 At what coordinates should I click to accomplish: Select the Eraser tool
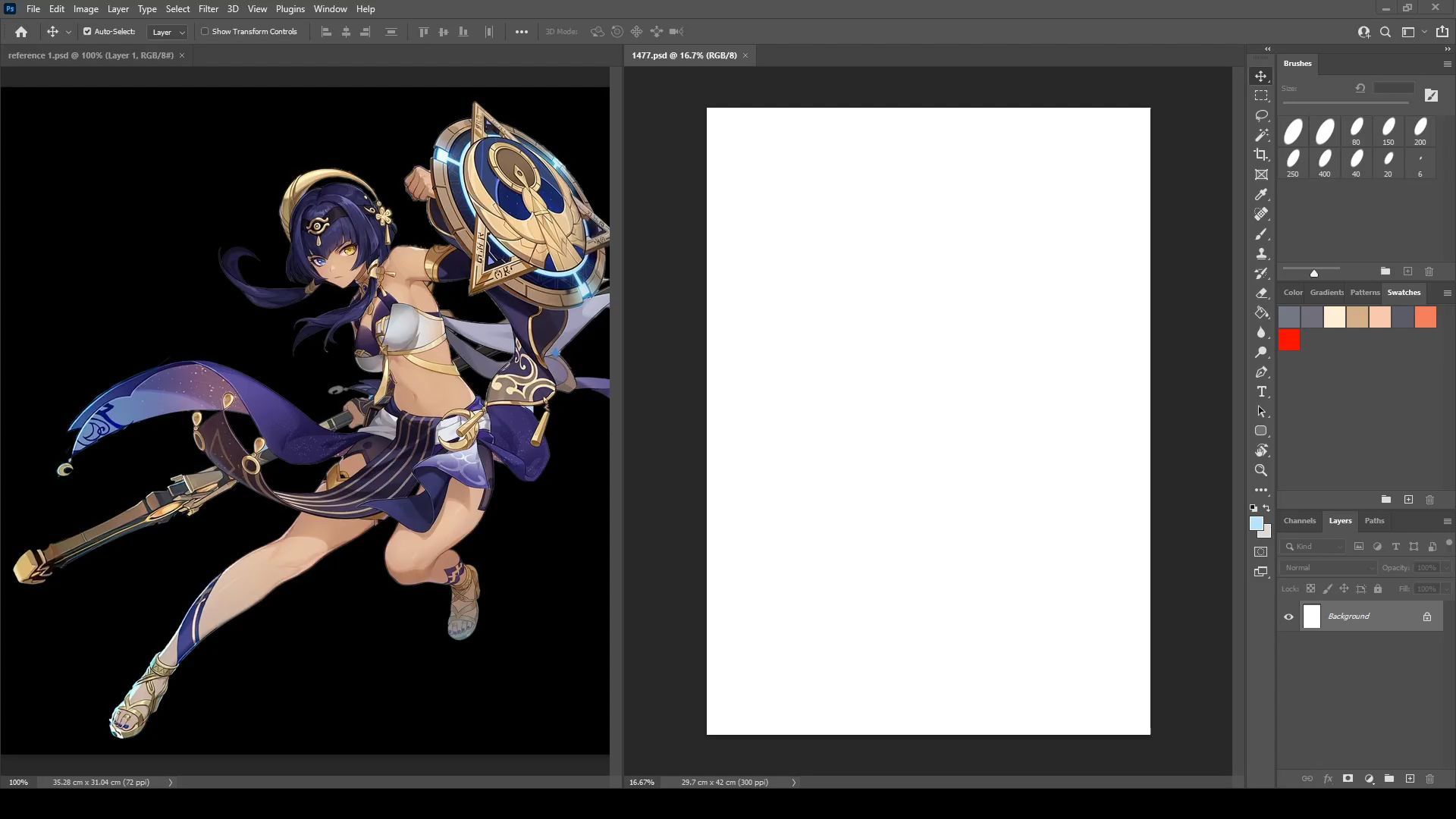(1261, 293)
